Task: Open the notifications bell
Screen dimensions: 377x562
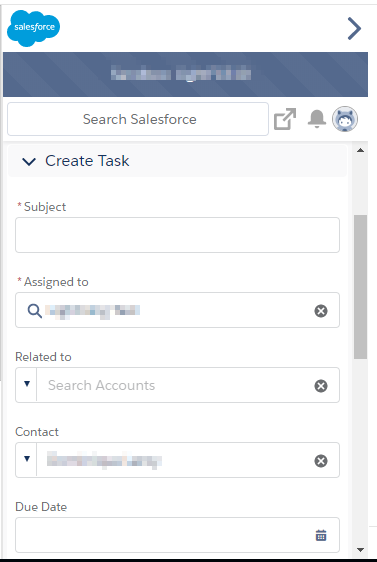Action: (317, 119)
